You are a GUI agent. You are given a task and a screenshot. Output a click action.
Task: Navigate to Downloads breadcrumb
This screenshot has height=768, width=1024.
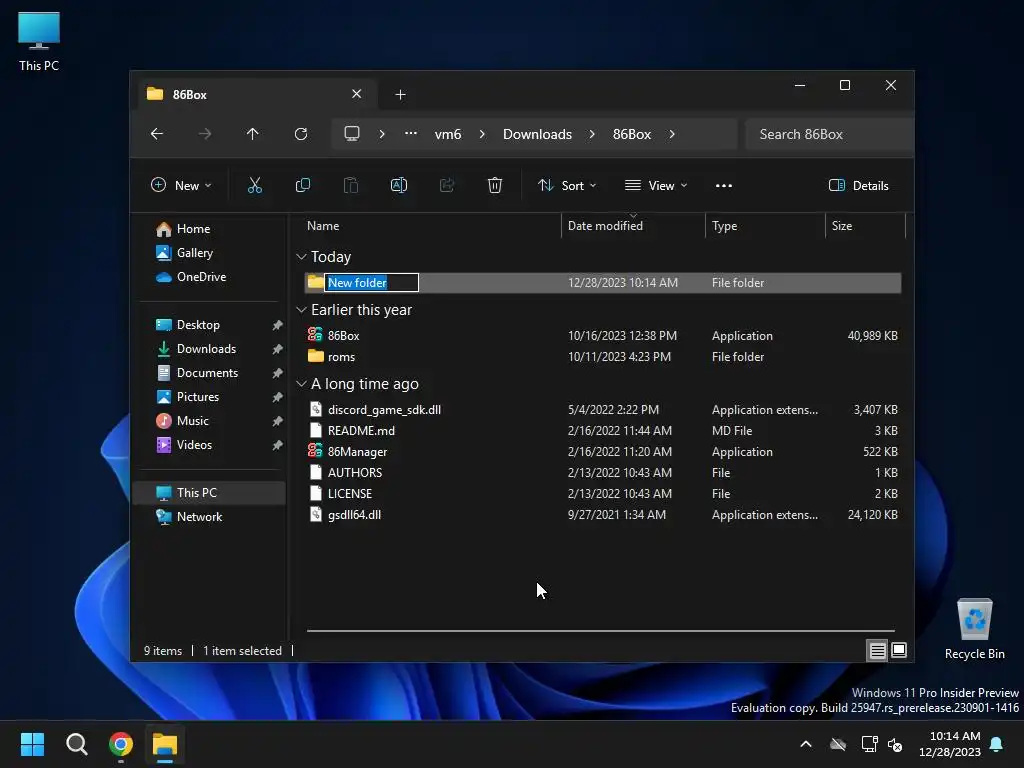click(537, 134)
